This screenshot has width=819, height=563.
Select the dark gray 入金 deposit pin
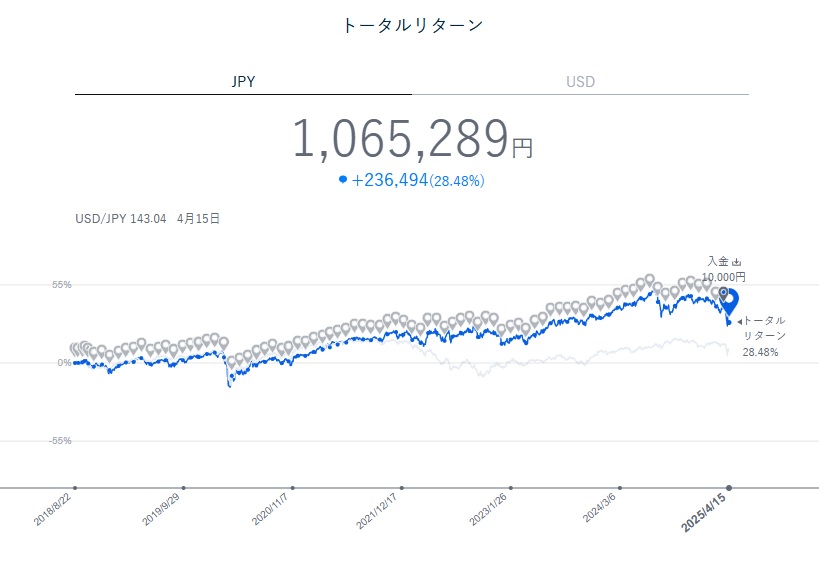click(x=724, y=294)
